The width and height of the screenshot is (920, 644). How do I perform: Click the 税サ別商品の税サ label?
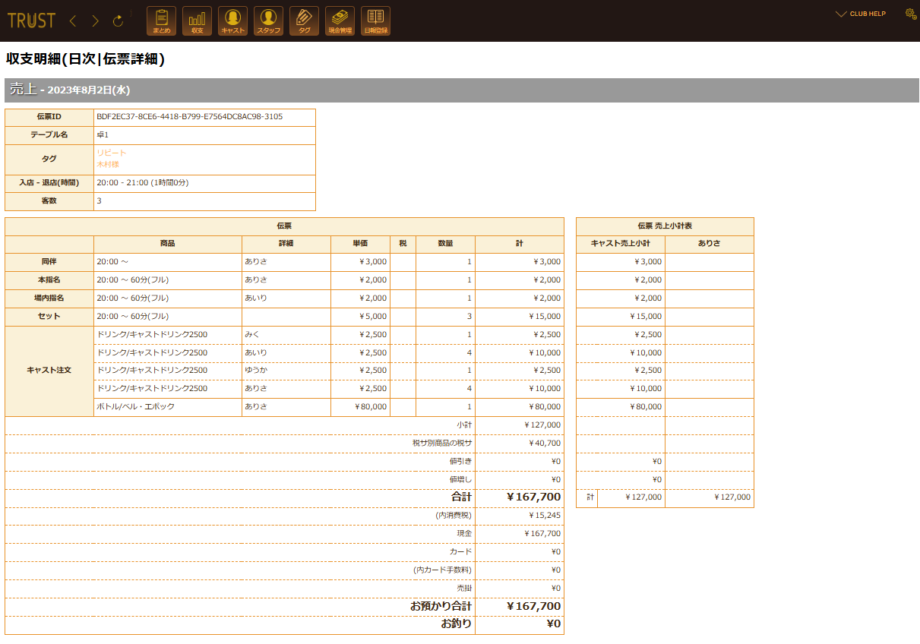pyautogui.click(x=442, y=443)
